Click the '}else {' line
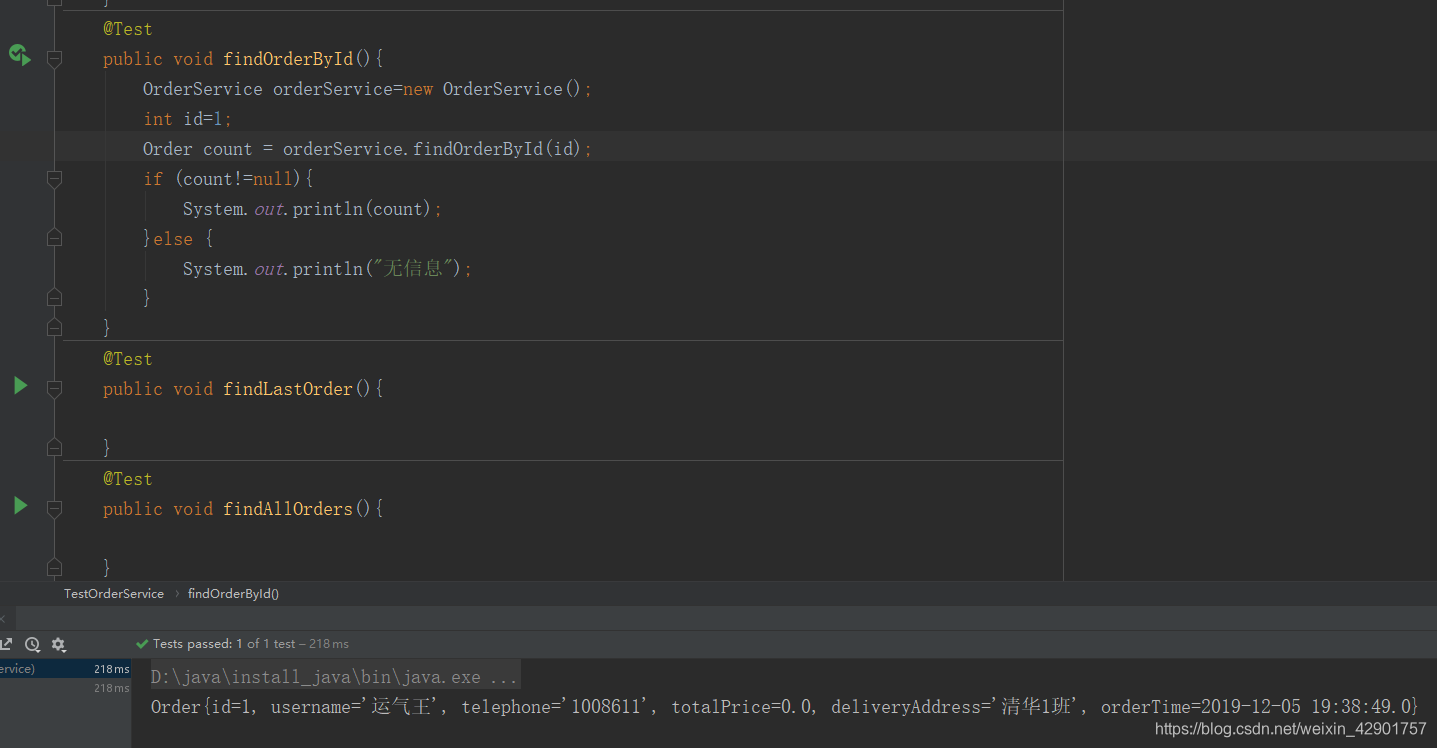The image size is (1437, 748). point(178,239)
